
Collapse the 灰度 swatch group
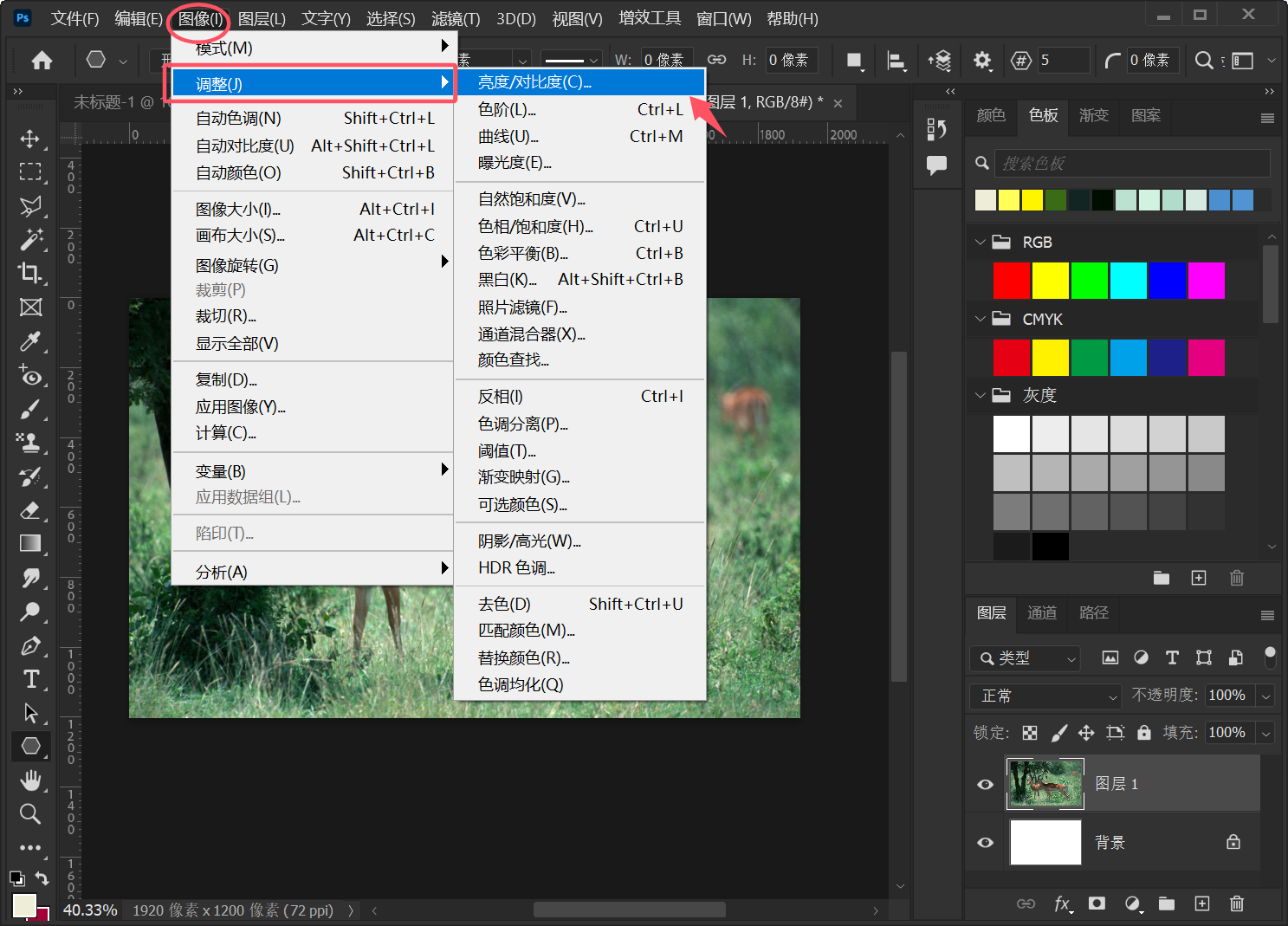click(981, 395)
